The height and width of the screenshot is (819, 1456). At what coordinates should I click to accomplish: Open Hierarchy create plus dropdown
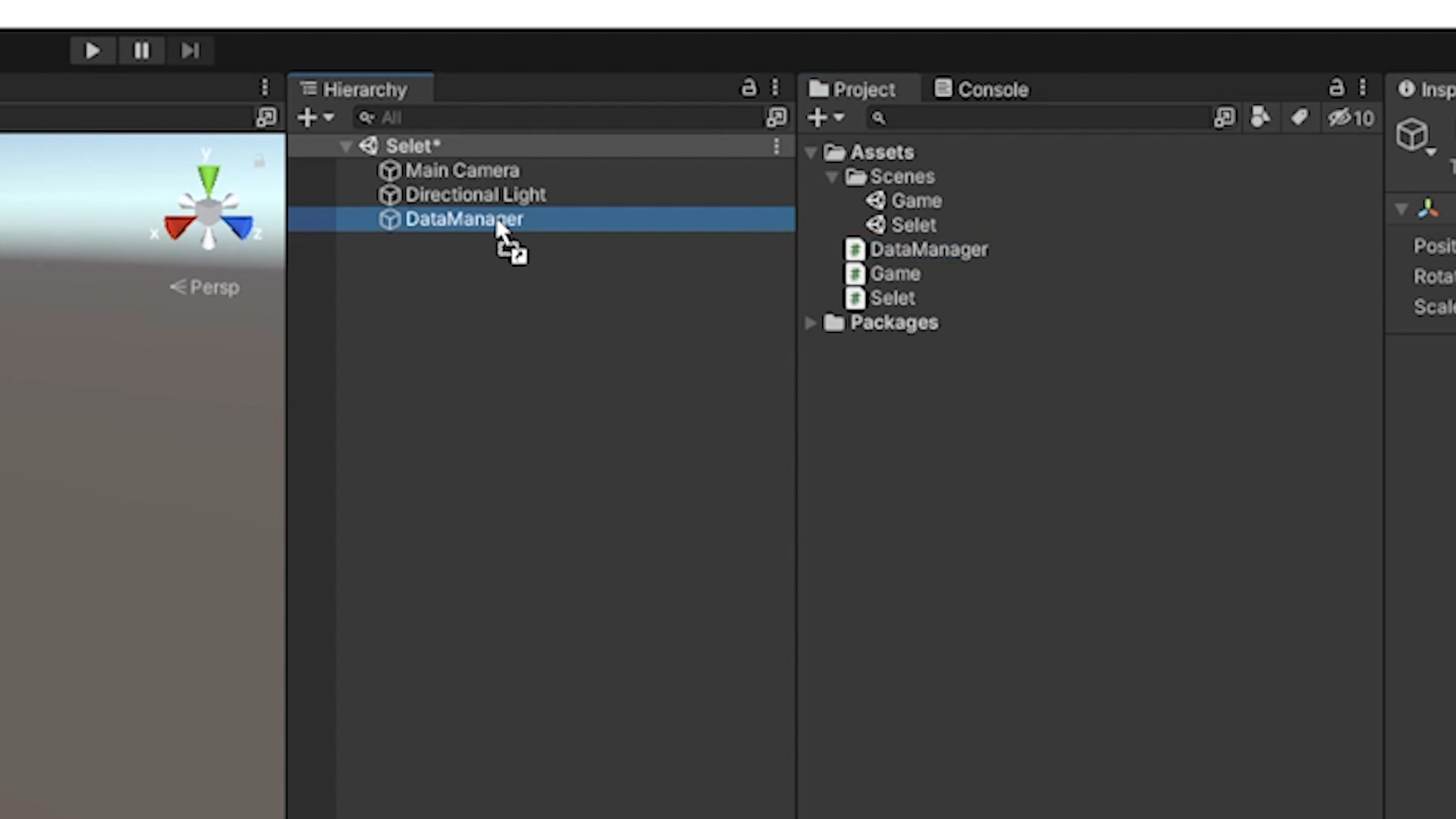click(315, 118)
